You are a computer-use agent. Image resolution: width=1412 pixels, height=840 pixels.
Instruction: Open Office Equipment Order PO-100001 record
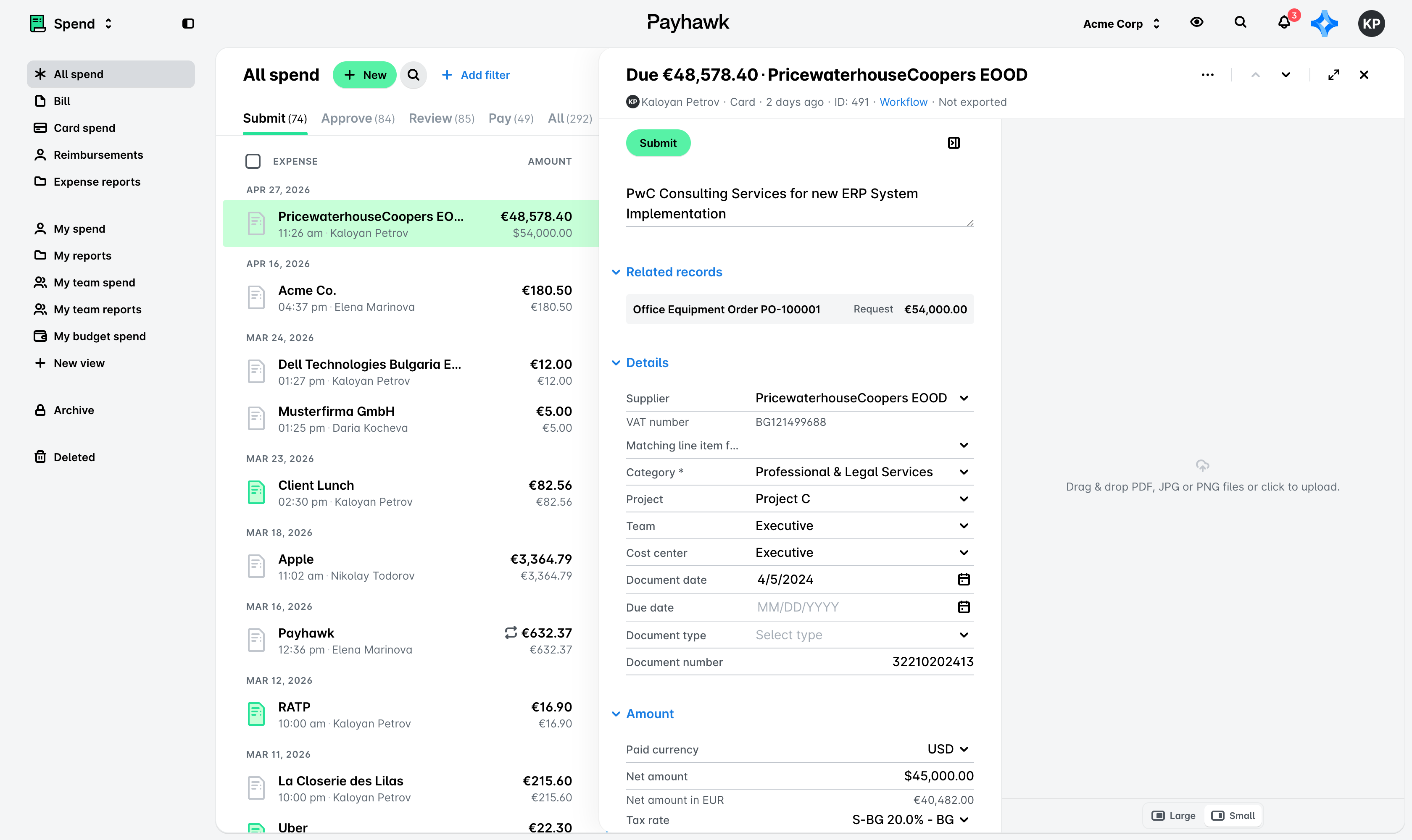tap(799, 309)
